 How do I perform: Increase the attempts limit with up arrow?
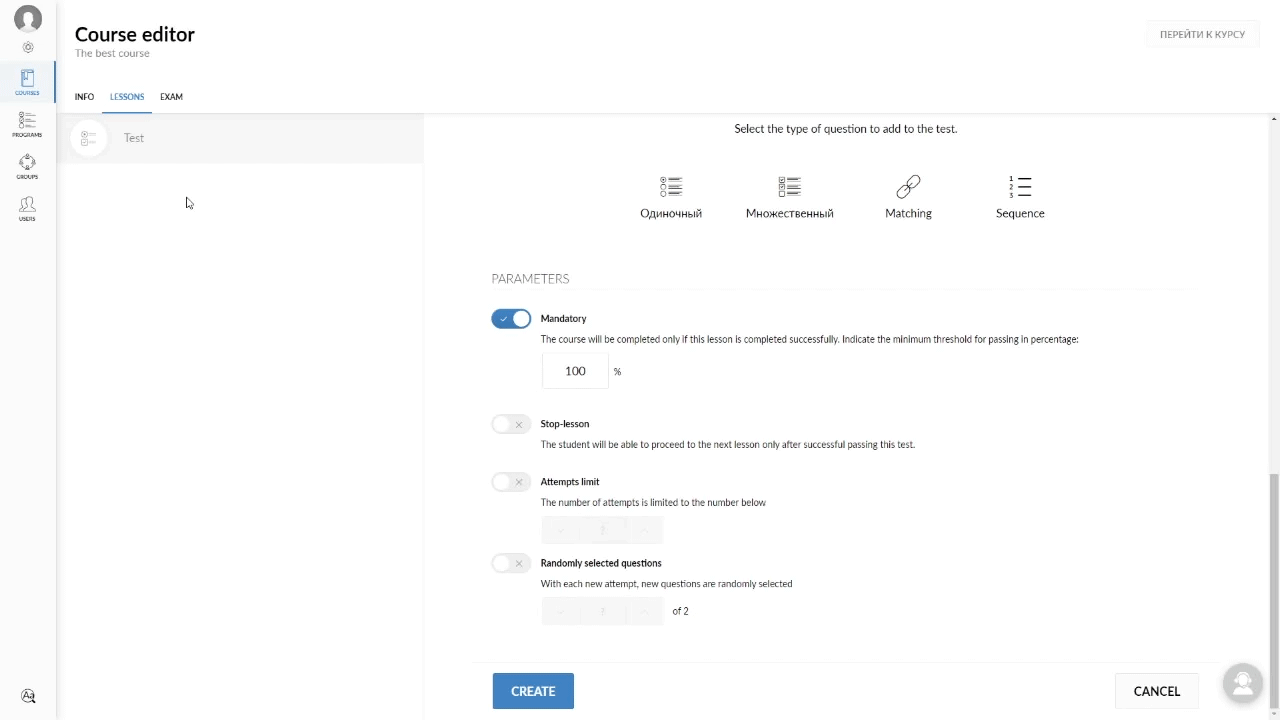tap(644, 529)
